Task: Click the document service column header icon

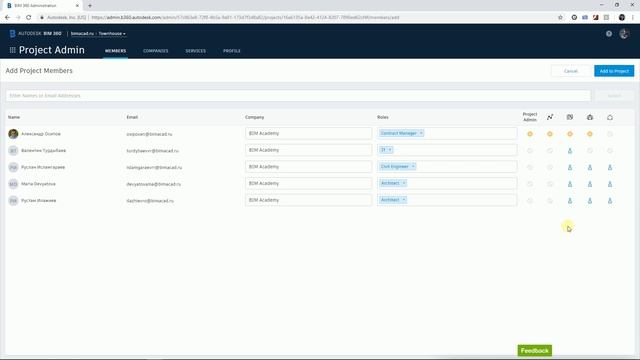Action: point(570,117)
